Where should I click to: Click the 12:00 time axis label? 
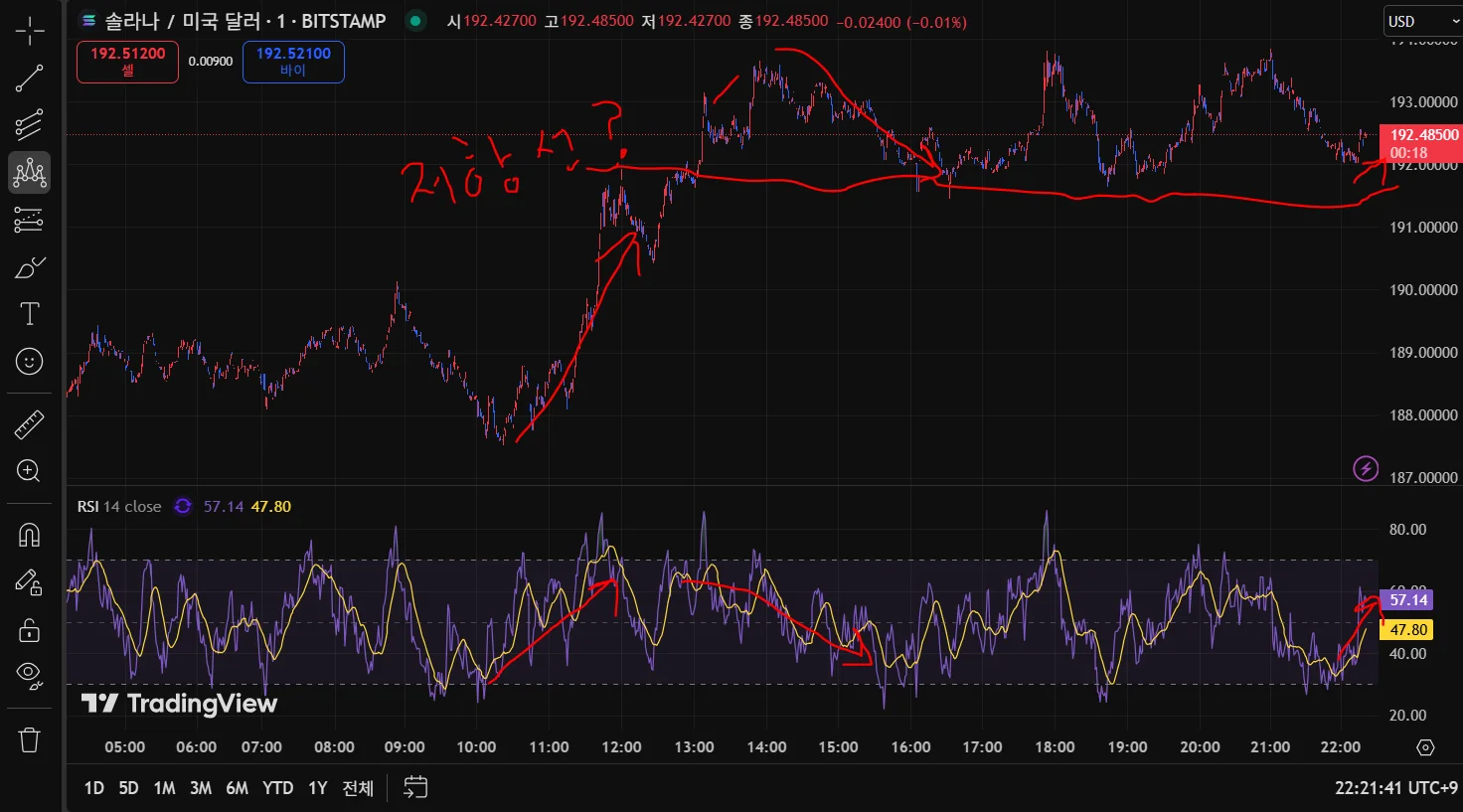(621, 747)
